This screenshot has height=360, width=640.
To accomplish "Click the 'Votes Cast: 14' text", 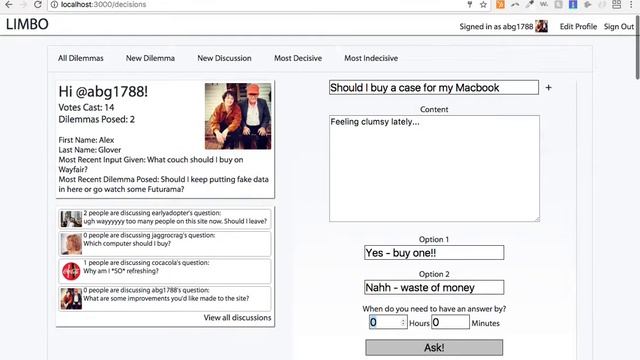I will (86, 107).
